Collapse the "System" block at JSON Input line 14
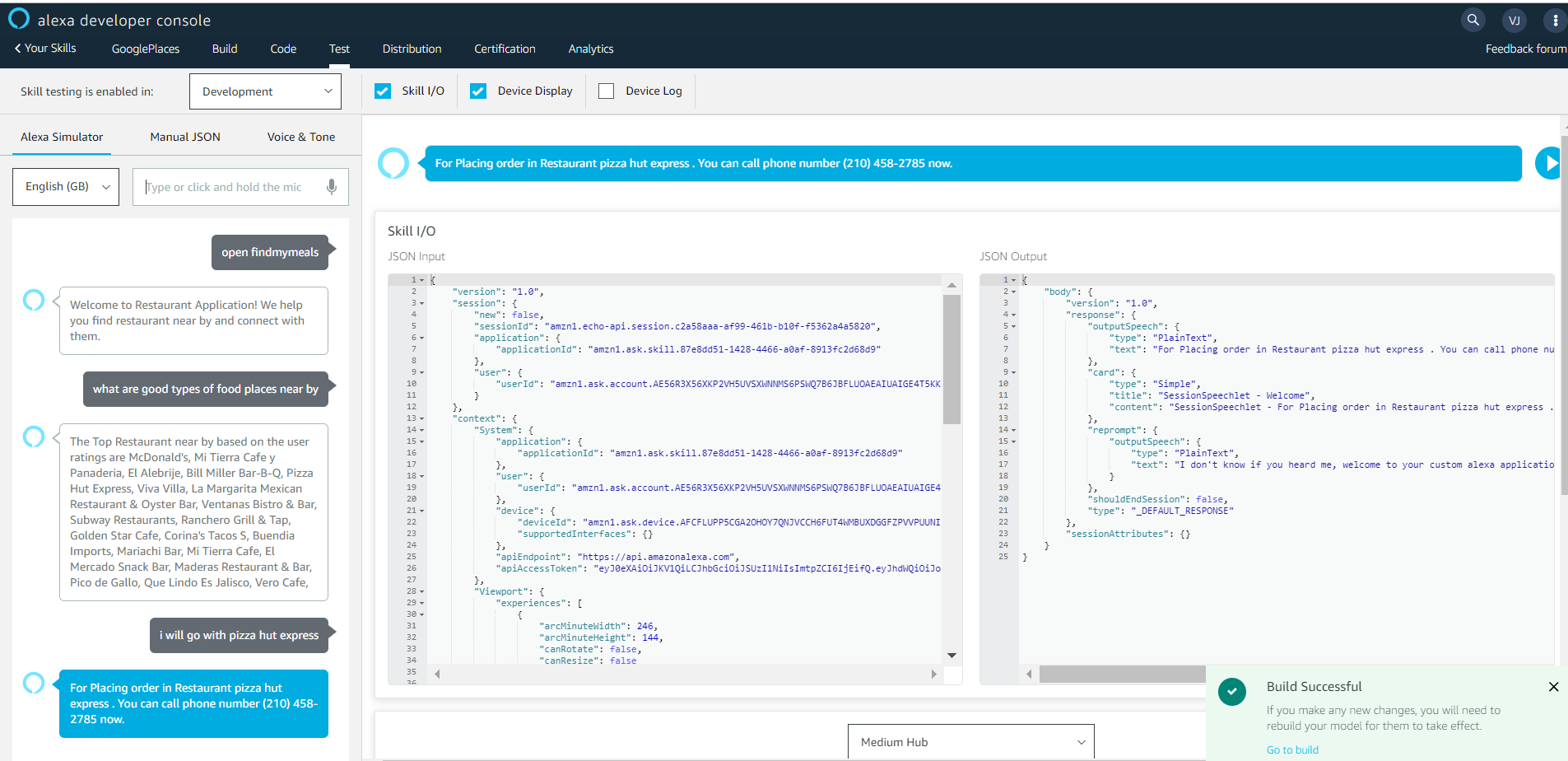 coord(422,430)
